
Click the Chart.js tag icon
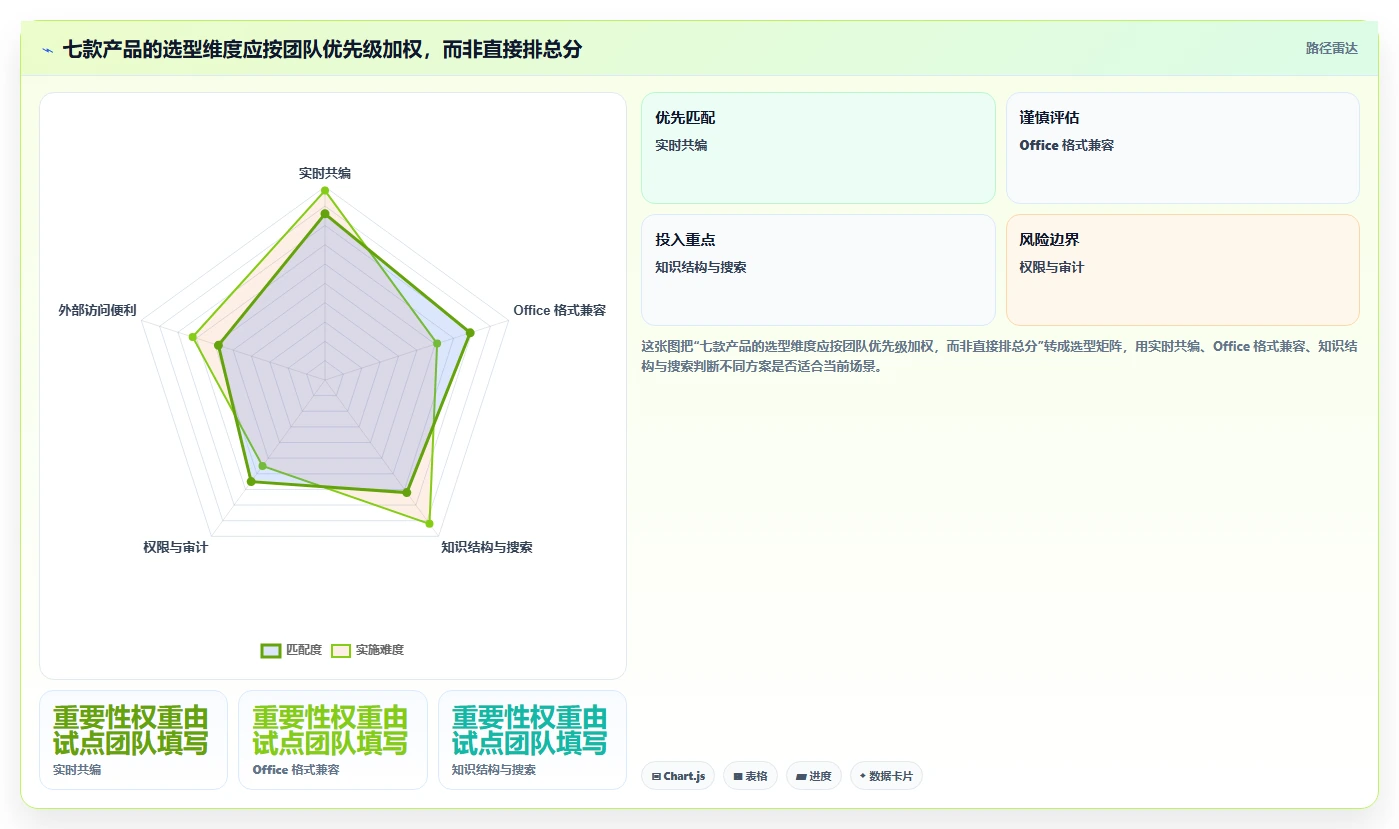pyautogui.click(x=656, y=776)
